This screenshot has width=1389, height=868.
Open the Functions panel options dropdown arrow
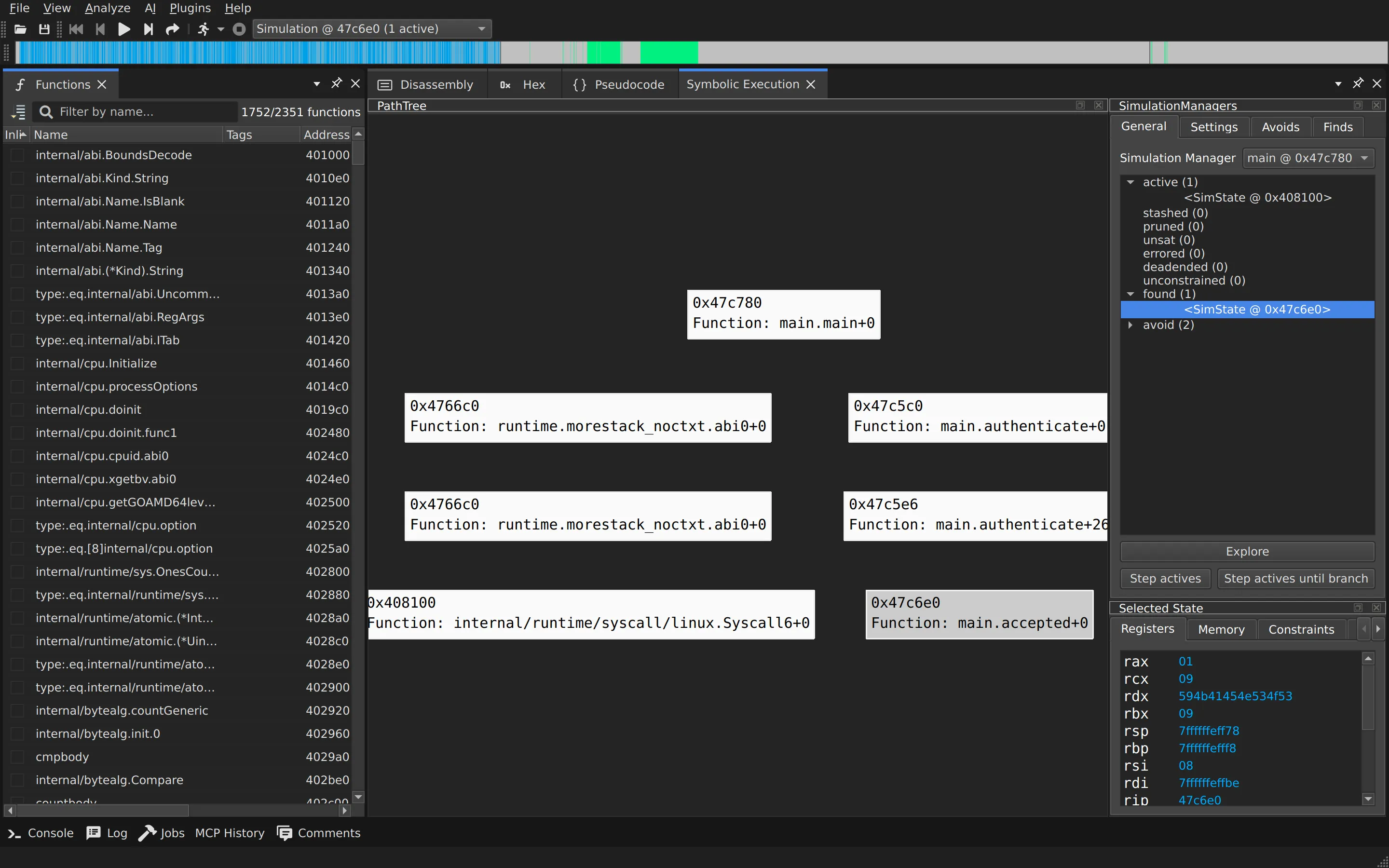317,84
